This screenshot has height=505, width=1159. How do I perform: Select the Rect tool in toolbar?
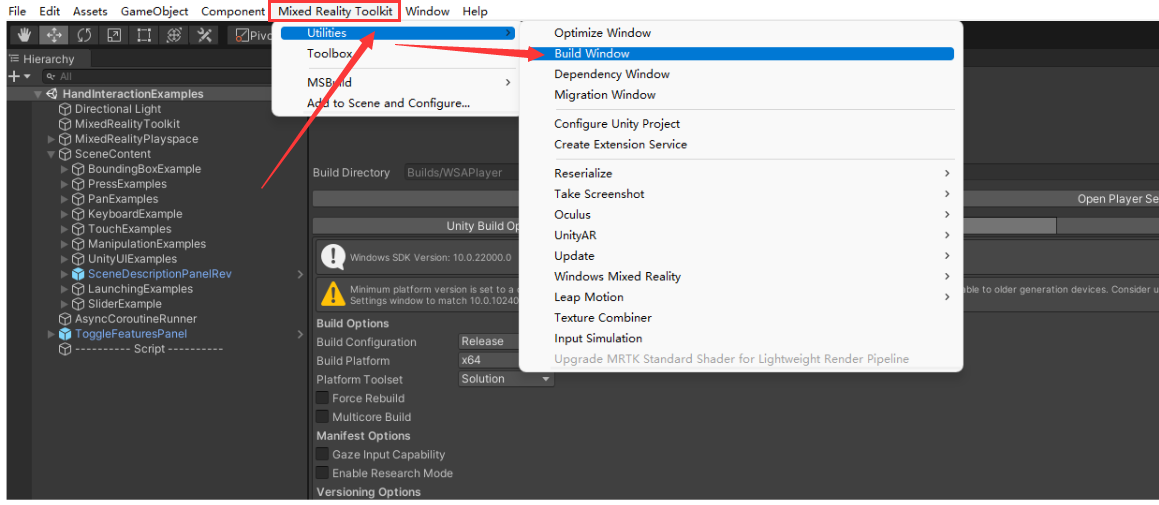144,35
